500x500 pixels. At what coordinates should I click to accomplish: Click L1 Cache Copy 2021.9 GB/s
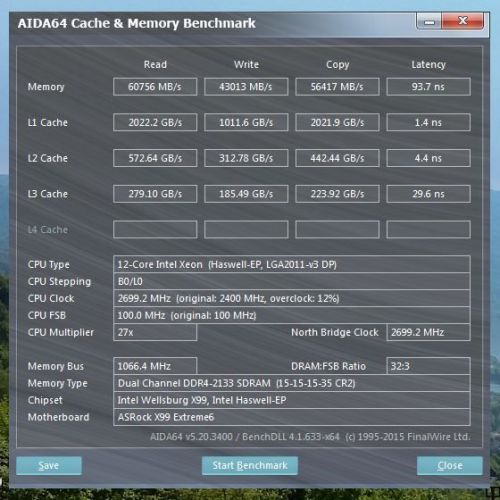(x=337, y=122)
